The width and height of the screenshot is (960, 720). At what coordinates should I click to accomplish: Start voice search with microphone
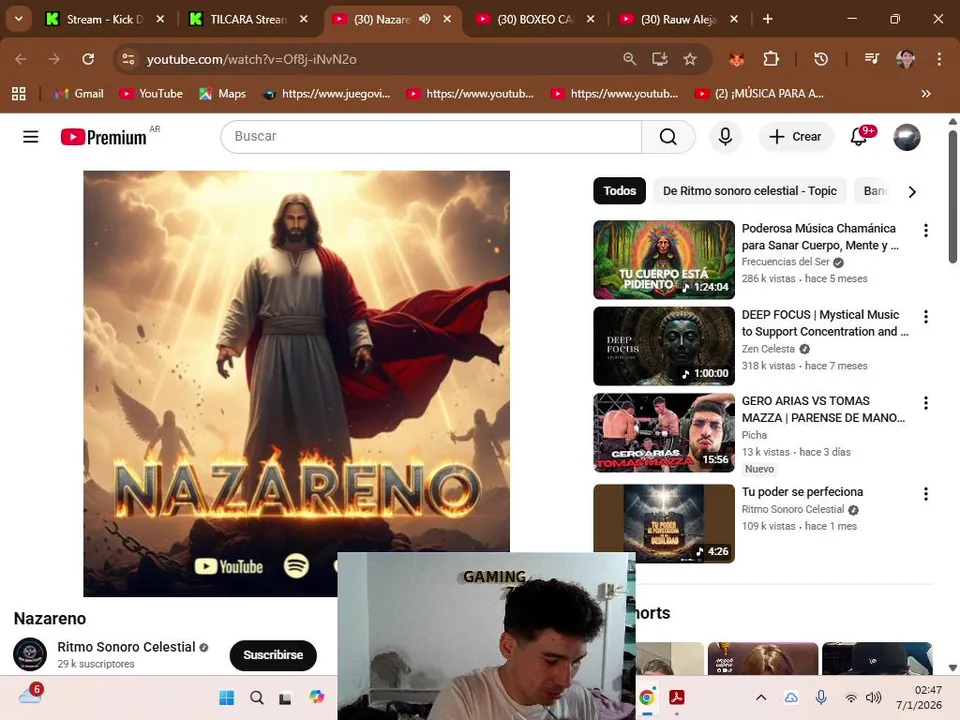click(x=725, y=137)
